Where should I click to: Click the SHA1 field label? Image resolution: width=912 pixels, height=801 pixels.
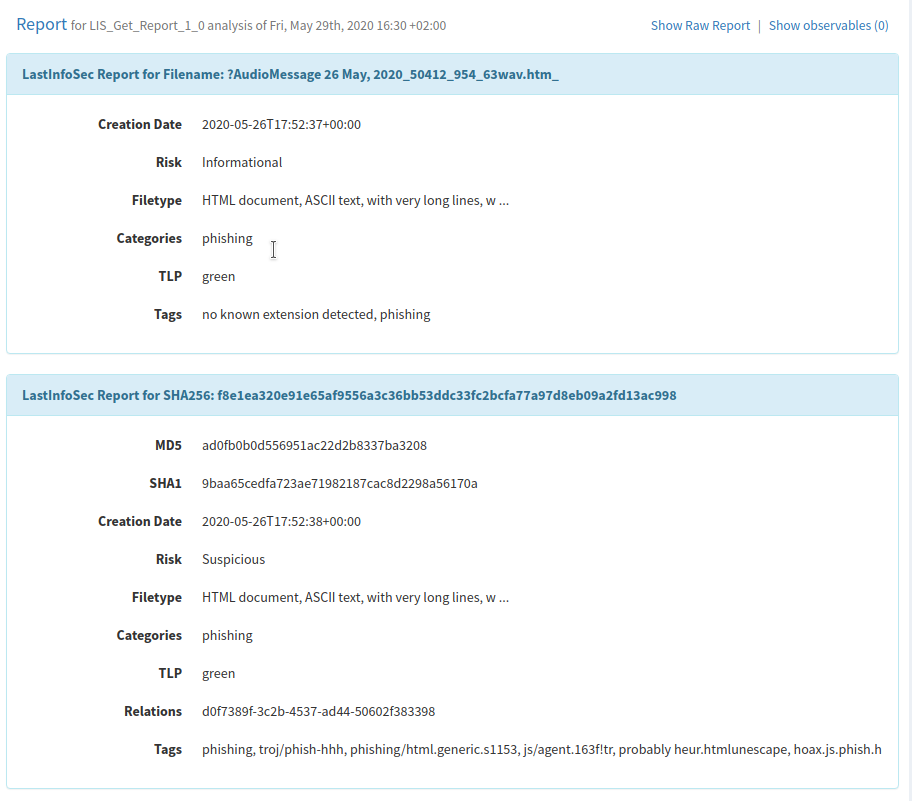[x=165, y=483]
